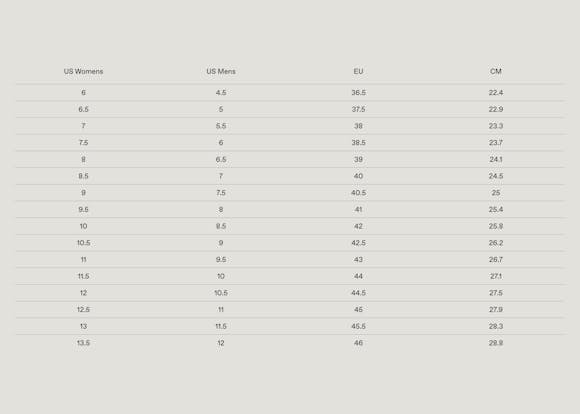The image size is (580, 414).
Task: Select US Womens size 8.5
Action: (x=83, y=176)
